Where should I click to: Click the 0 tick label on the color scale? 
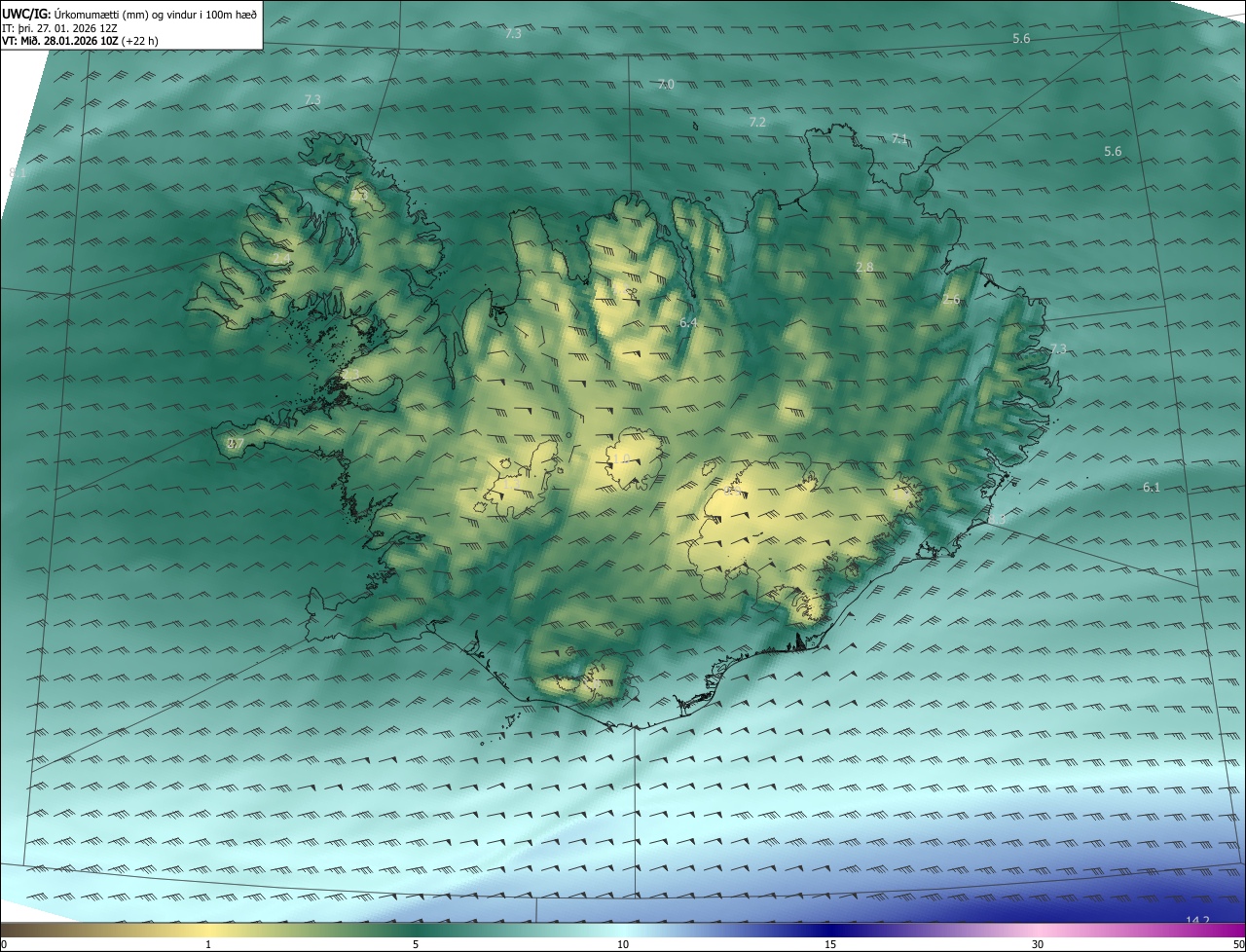4,944
